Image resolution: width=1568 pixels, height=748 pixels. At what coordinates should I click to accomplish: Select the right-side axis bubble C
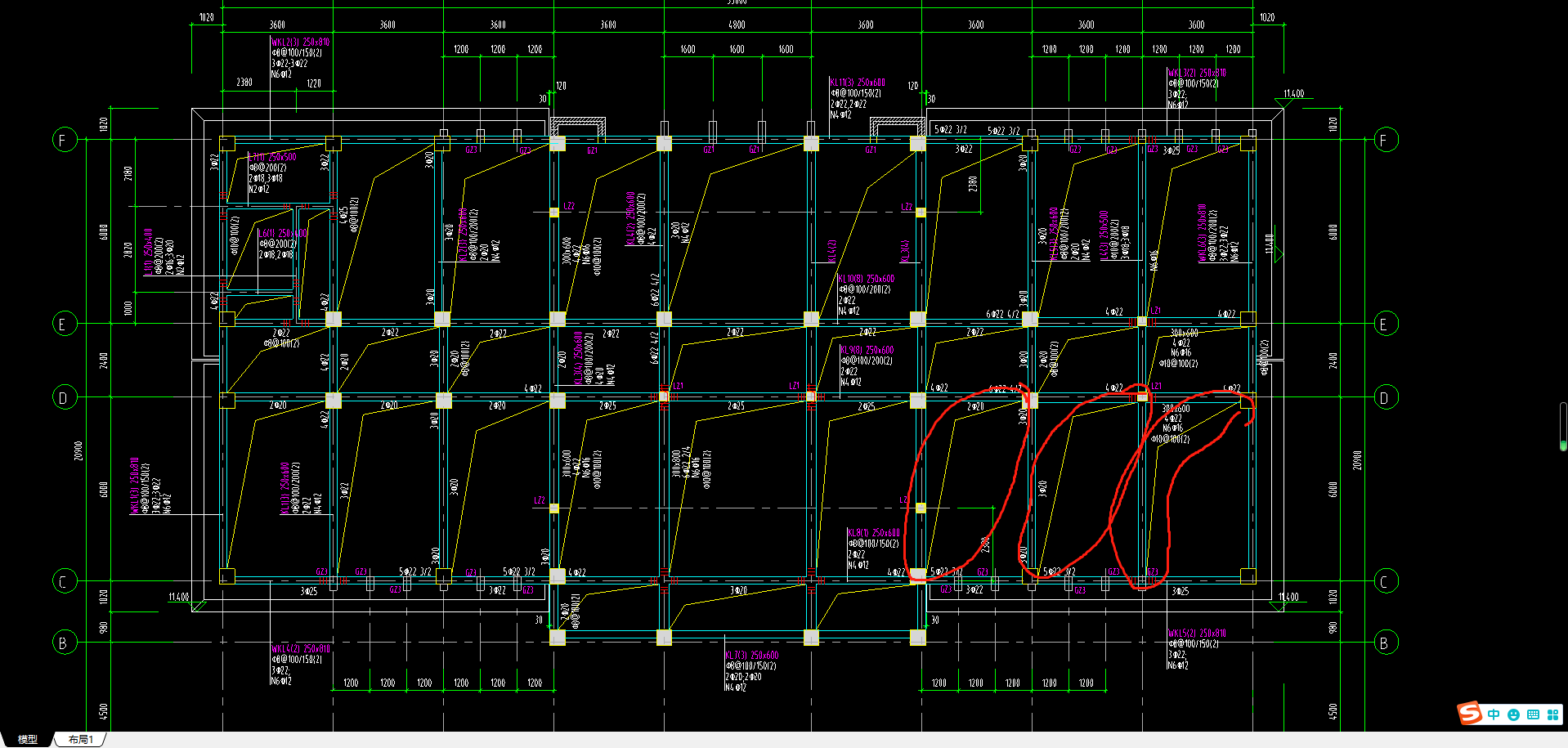1386,581
